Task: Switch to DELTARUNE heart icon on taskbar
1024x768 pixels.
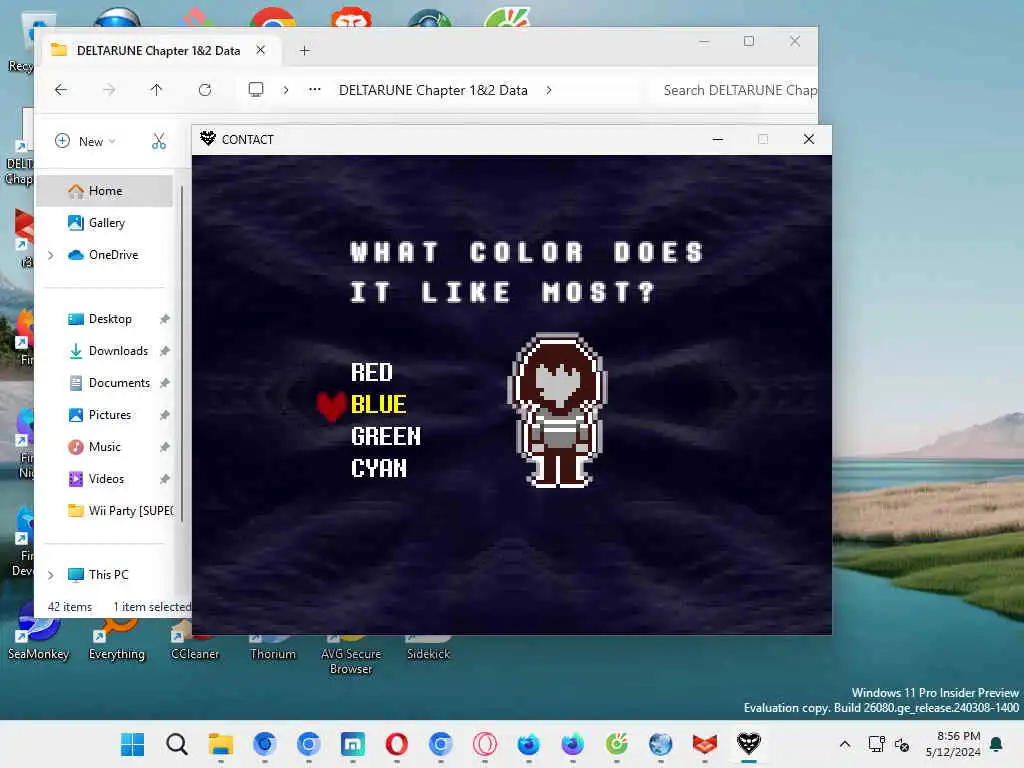Action: coord(748,744)
